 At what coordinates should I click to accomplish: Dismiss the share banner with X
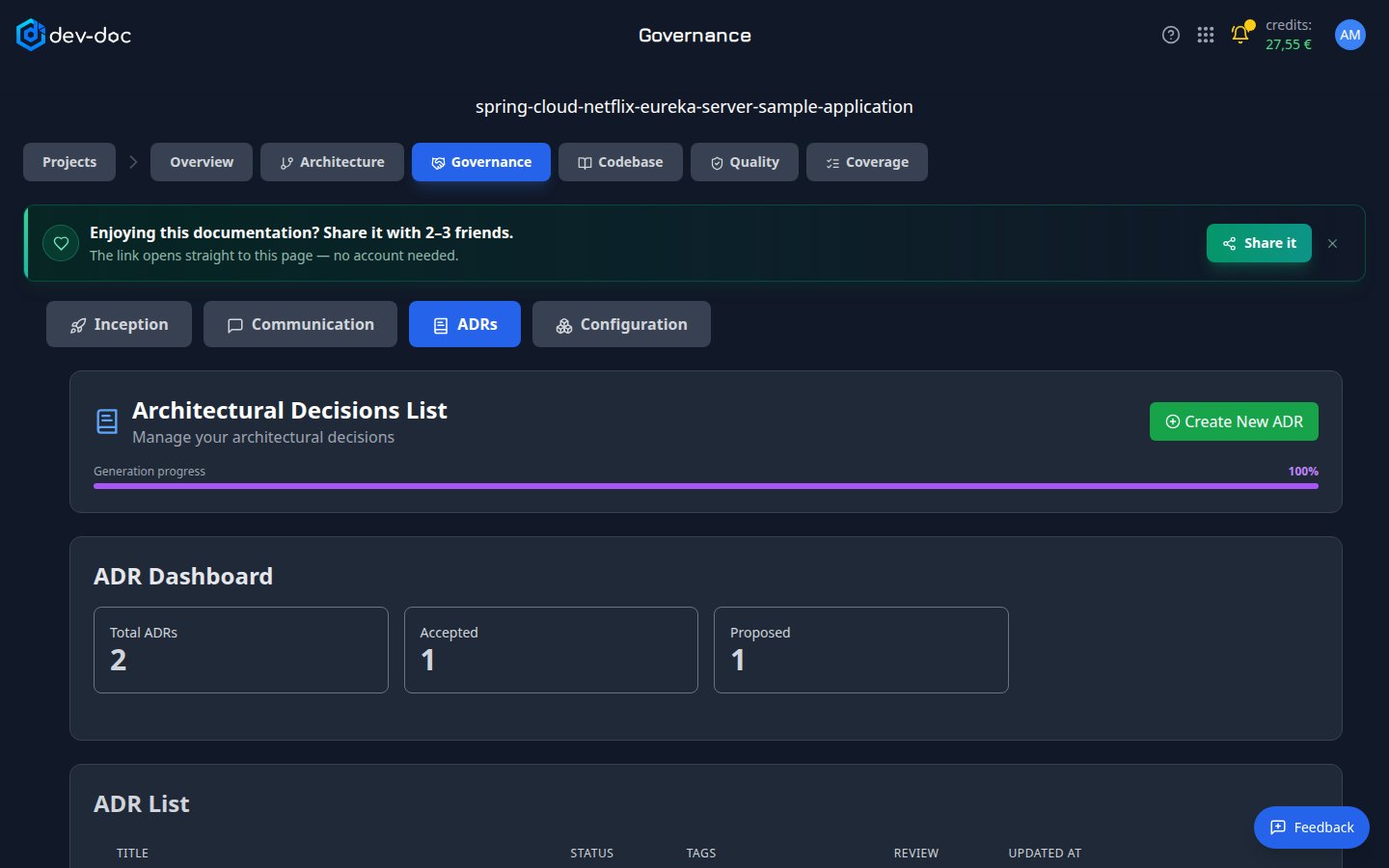(1332, 243)
